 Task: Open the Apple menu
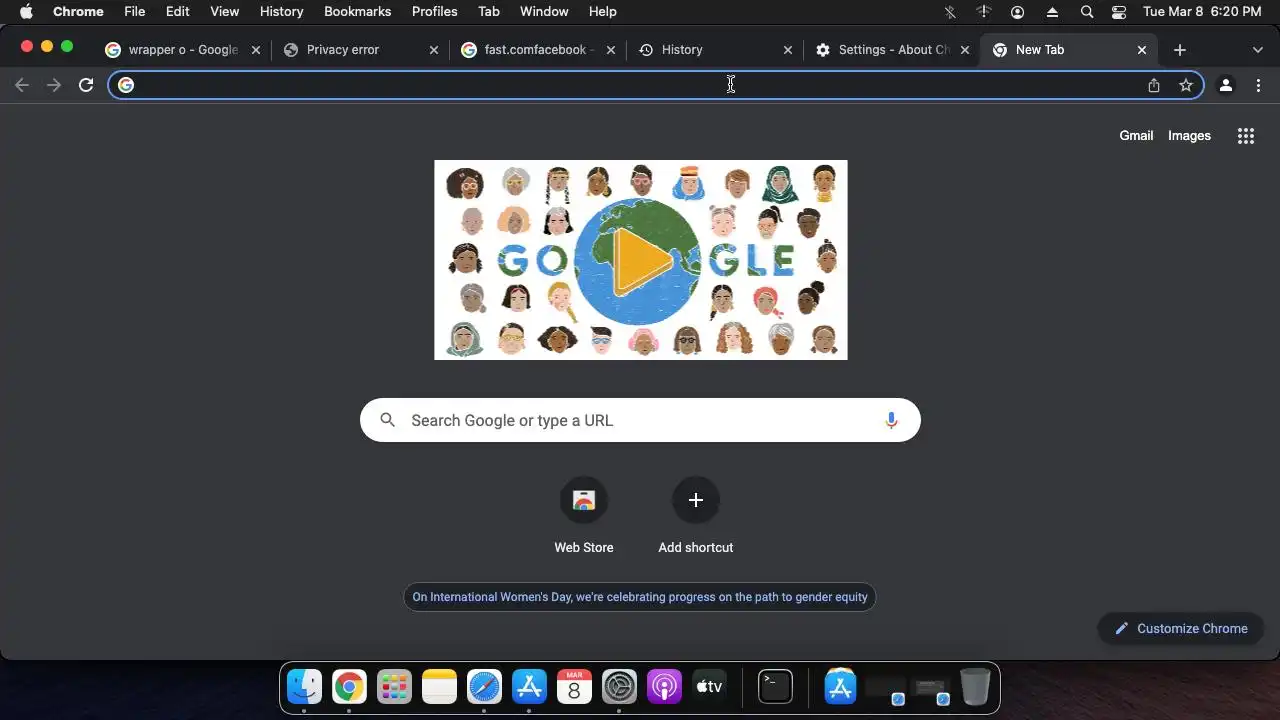pyautogui.click(x=26, y=12)
